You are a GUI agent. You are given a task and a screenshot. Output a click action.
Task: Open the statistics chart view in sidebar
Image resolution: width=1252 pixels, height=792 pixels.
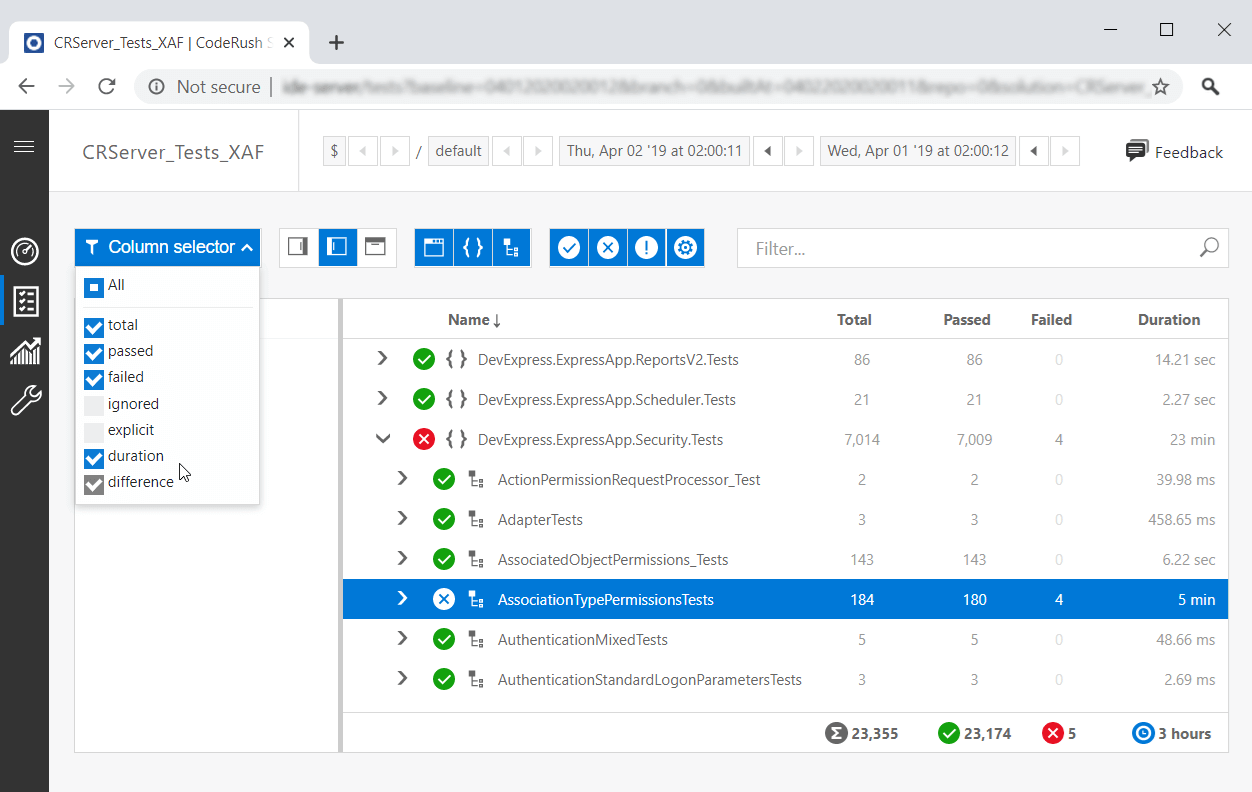click(x=25, y=351)
